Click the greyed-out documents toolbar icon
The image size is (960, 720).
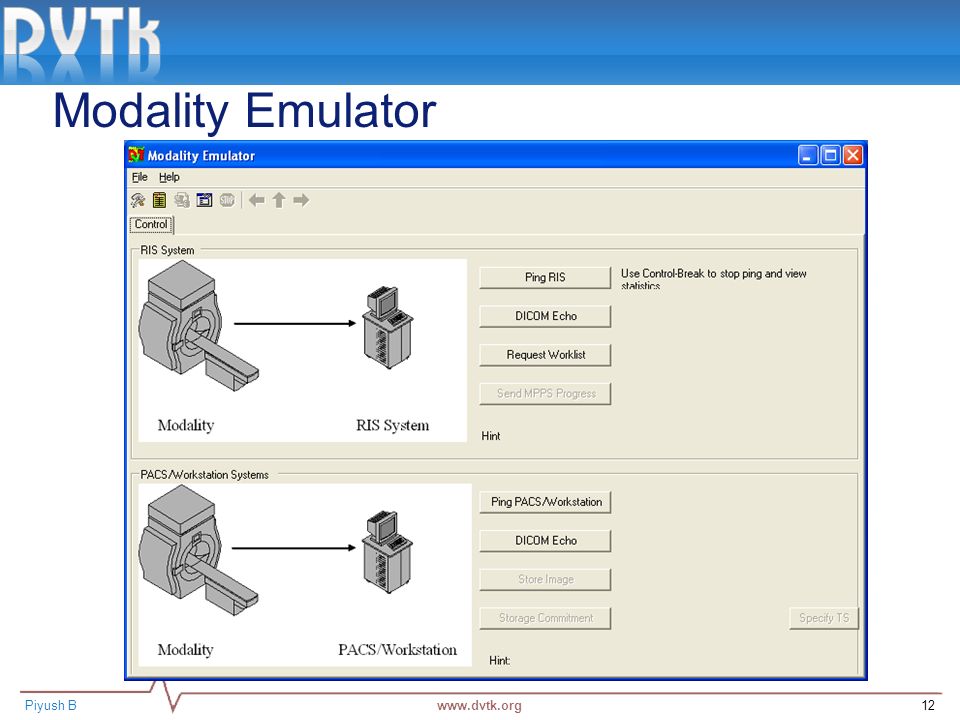pos(182,200)
